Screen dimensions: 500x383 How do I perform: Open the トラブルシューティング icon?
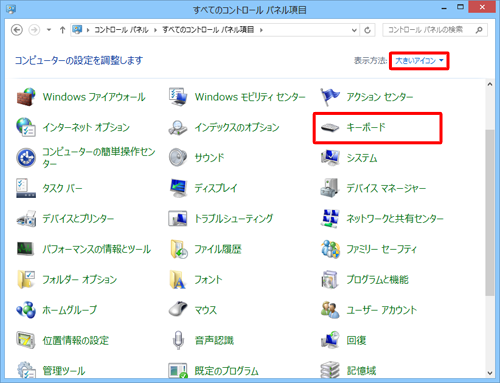178,219
